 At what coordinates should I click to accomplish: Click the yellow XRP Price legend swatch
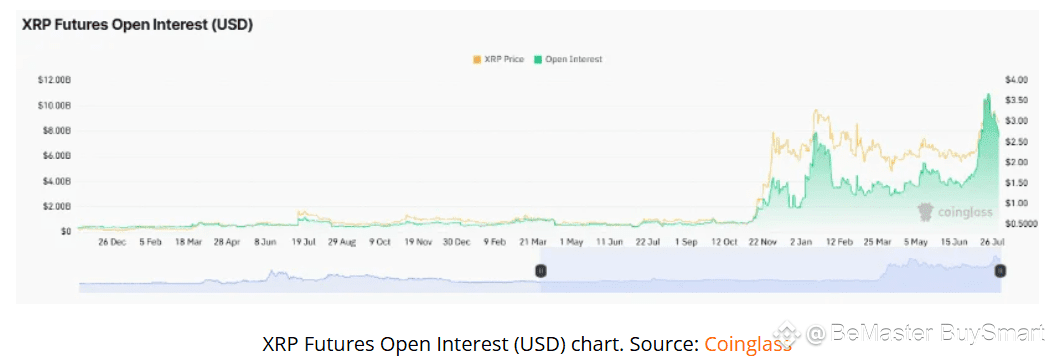pyautogui.click(x=477, y=59)
